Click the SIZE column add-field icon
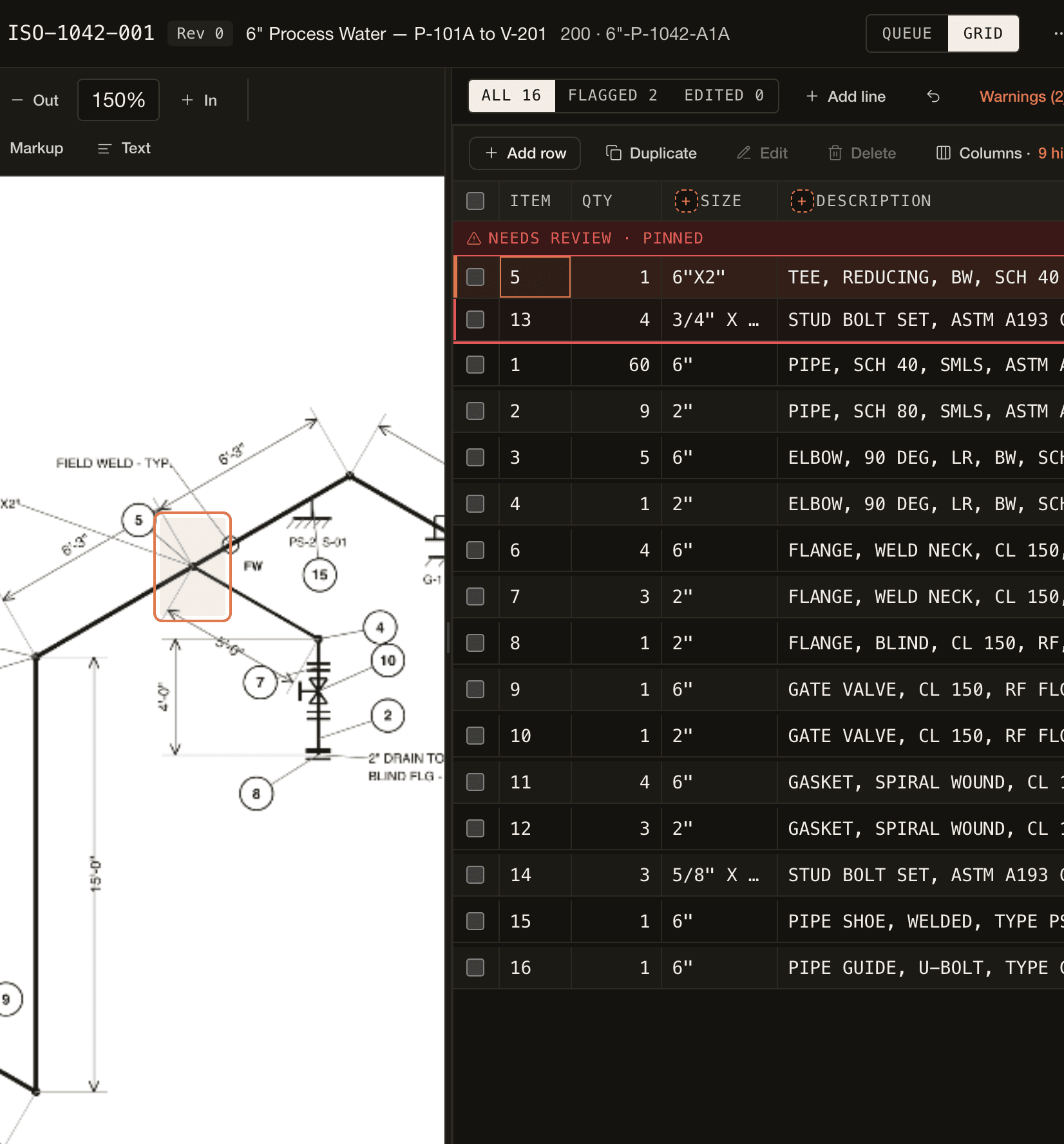This screenshot has height=1144, width=1064. tap(686, 201)
